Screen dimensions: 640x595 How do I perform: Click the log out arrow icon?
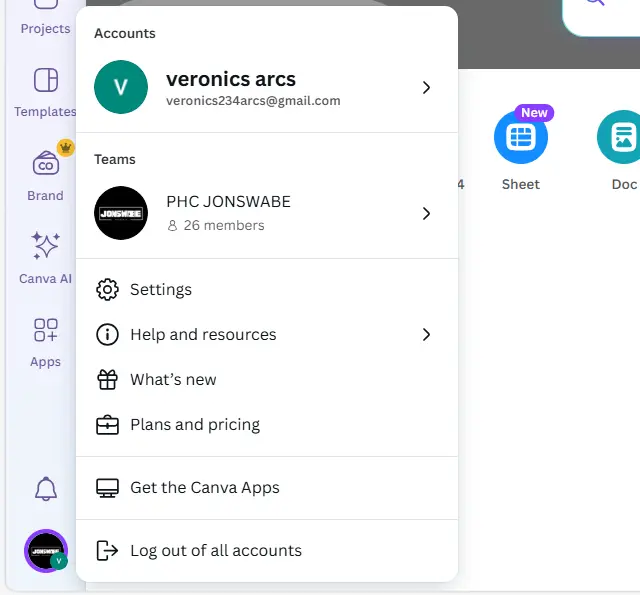point(107,551)
